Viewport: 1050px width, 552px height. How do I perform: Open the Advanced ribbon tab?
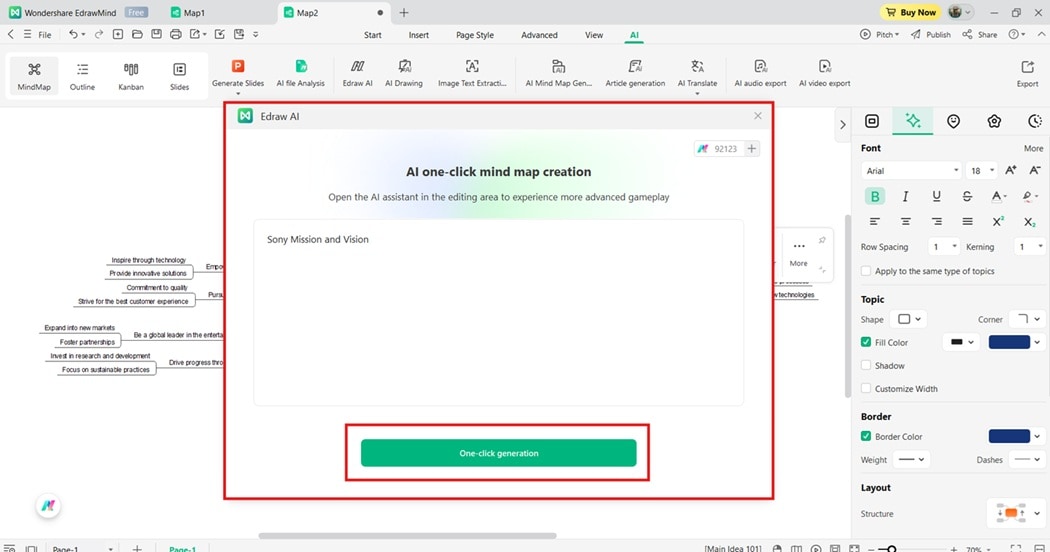pyautogui.click(x=539, y=35)
